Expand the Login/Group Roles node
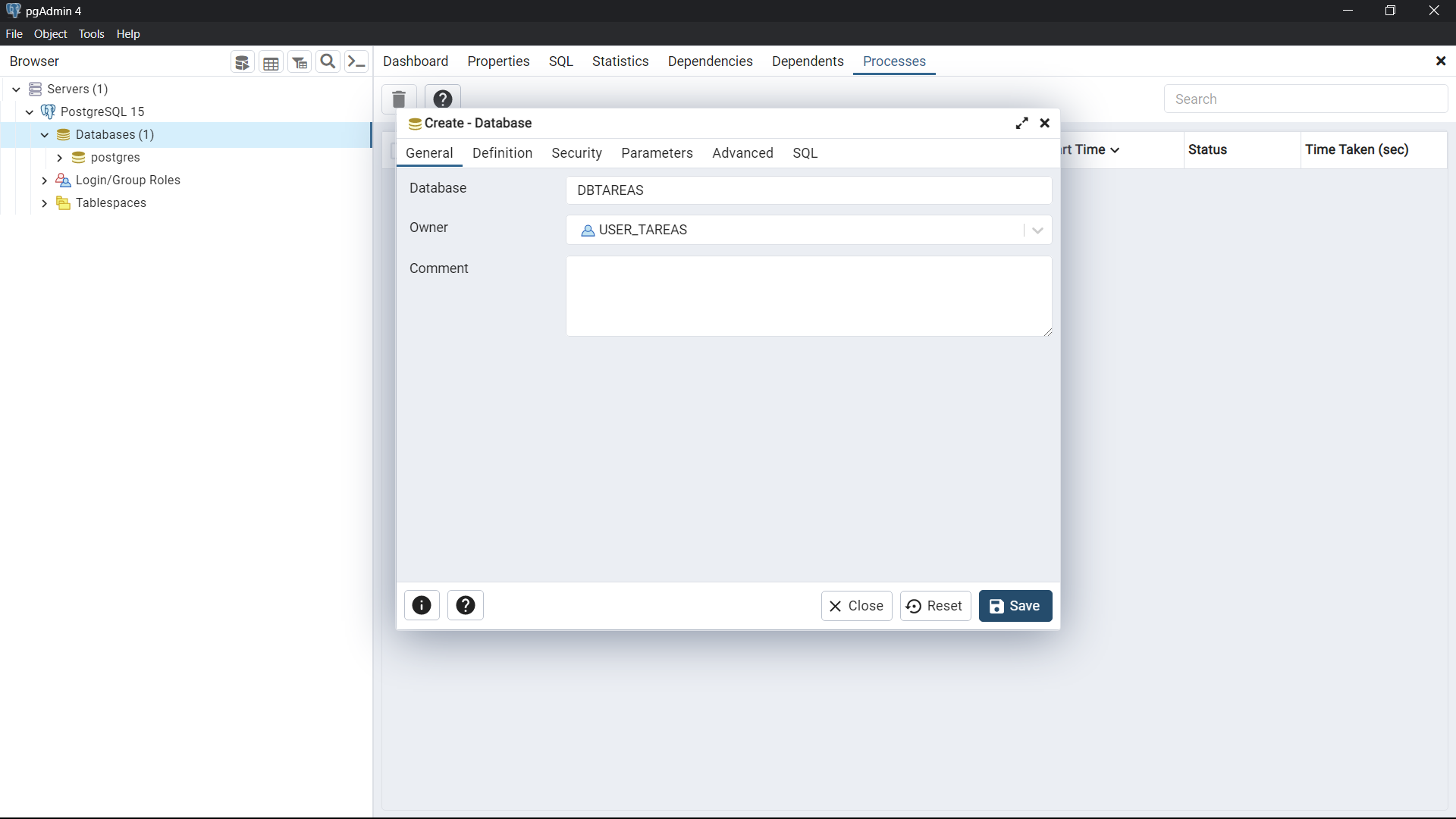Viewport: 1456px width, 819px height. pos(44,180)
